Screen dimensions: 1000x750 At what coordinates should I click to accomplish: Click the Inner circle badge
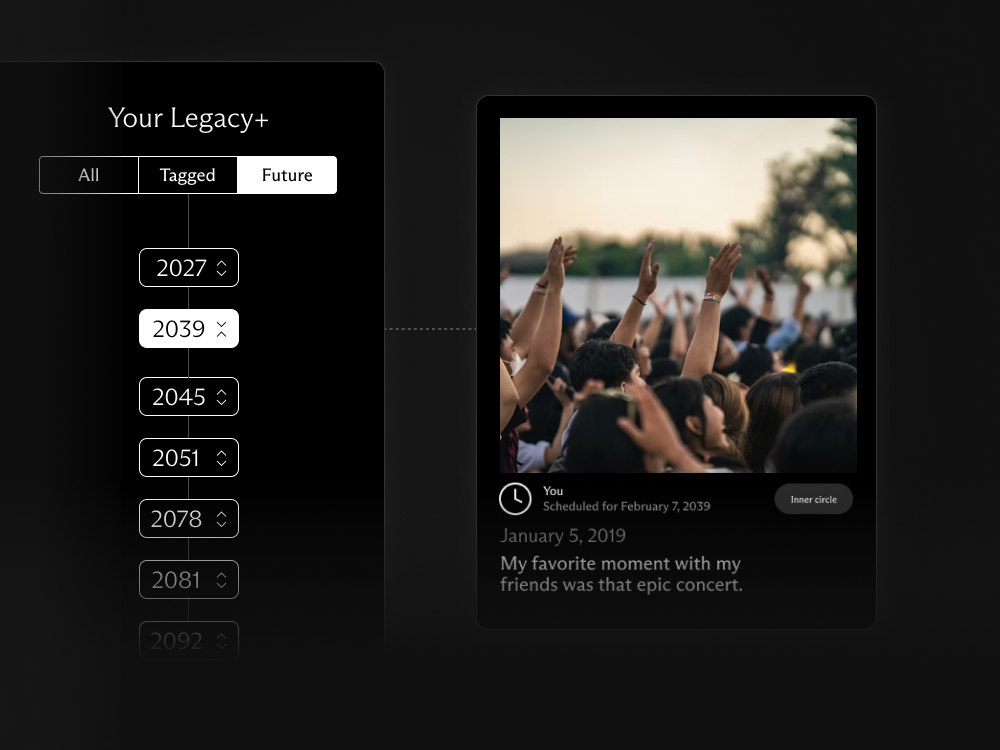[814, 499]
